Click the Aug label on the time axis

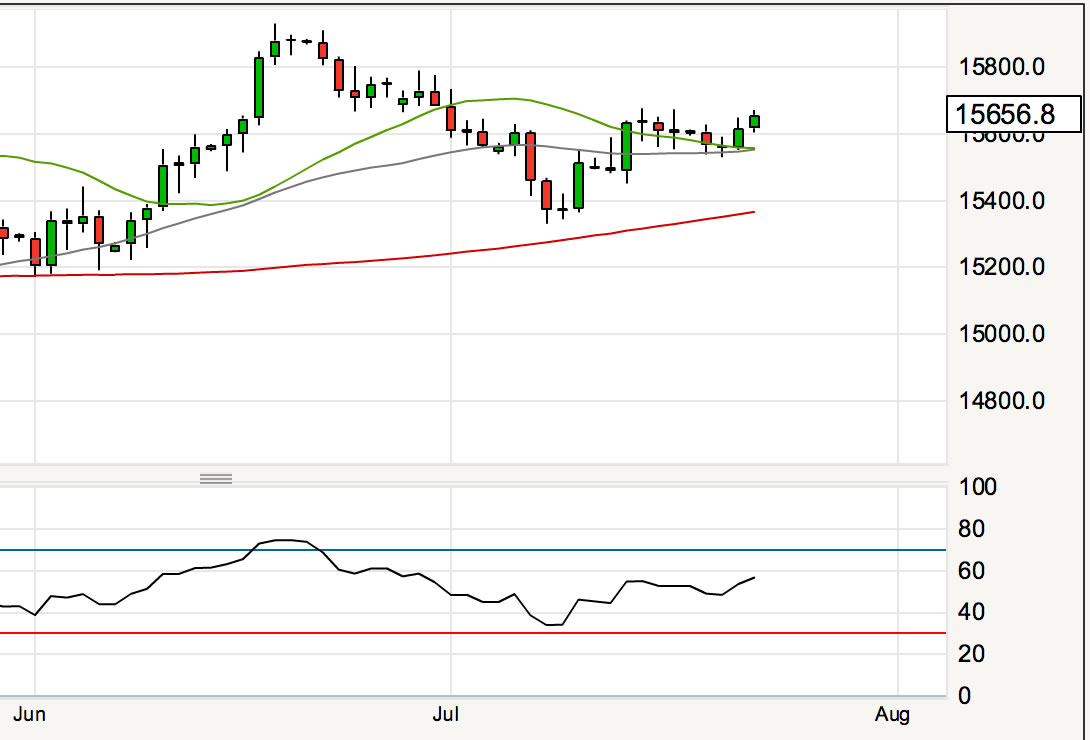(x=892, y=714)
